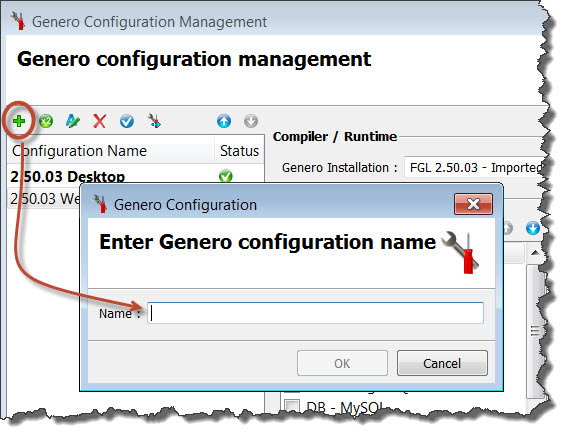Toggle the DB - MySQL checkbox
The width and height of the screenshot is (569, 437).
click(292, 405)
